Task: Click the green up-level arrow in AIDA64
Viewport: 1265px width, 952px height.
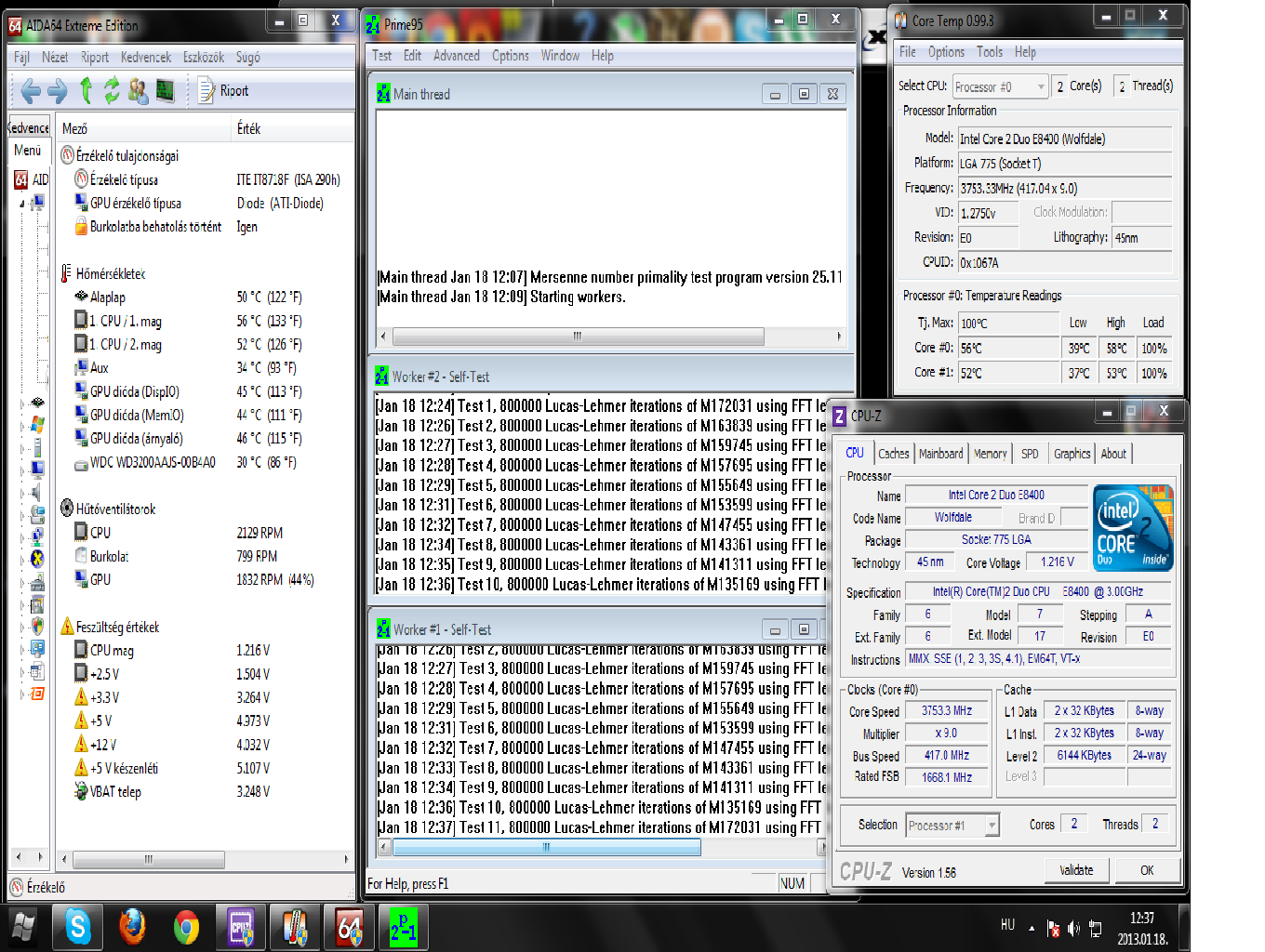Action: pyautogui.click(x=86, y=90)
